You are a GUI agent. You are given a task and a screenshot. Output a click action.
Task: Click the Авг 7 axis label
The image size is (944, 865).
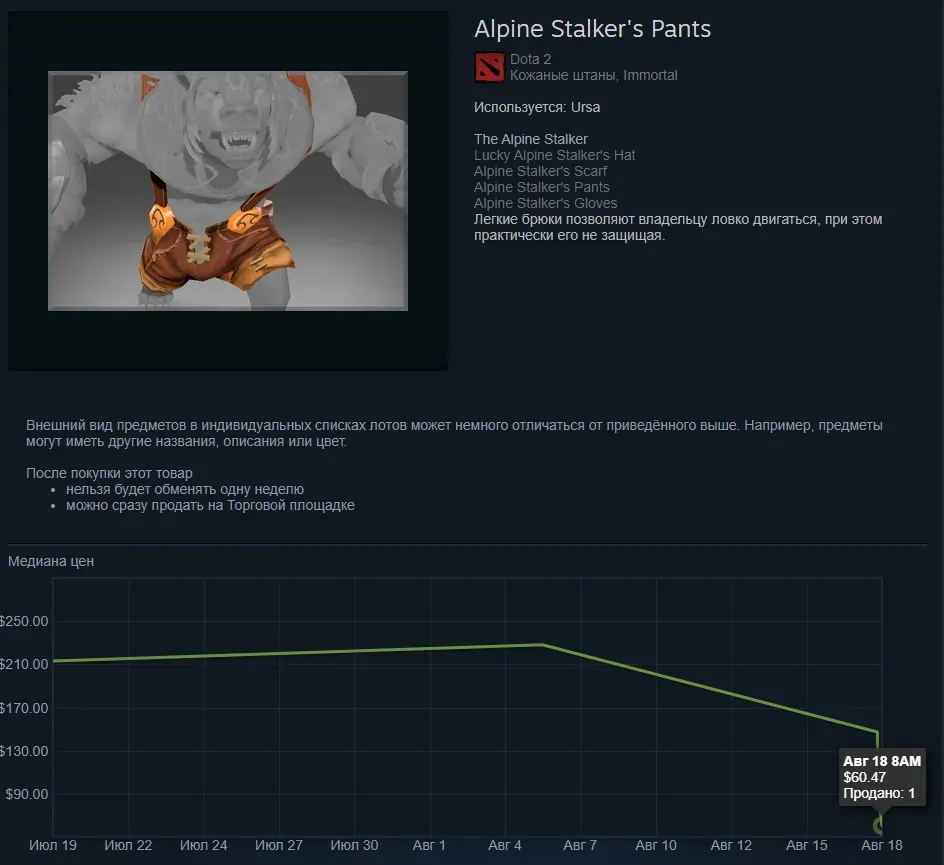(x=580, y=845)
